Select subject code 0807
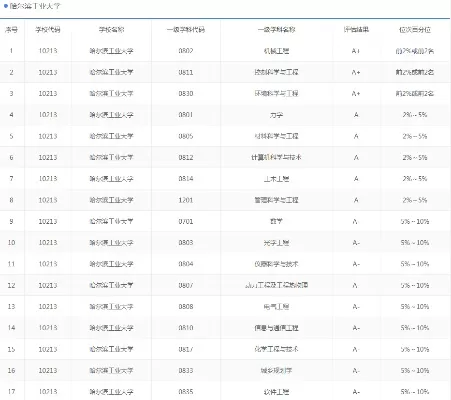The width and height of the screenshot is (451, 400). click(x=186, y=286)
